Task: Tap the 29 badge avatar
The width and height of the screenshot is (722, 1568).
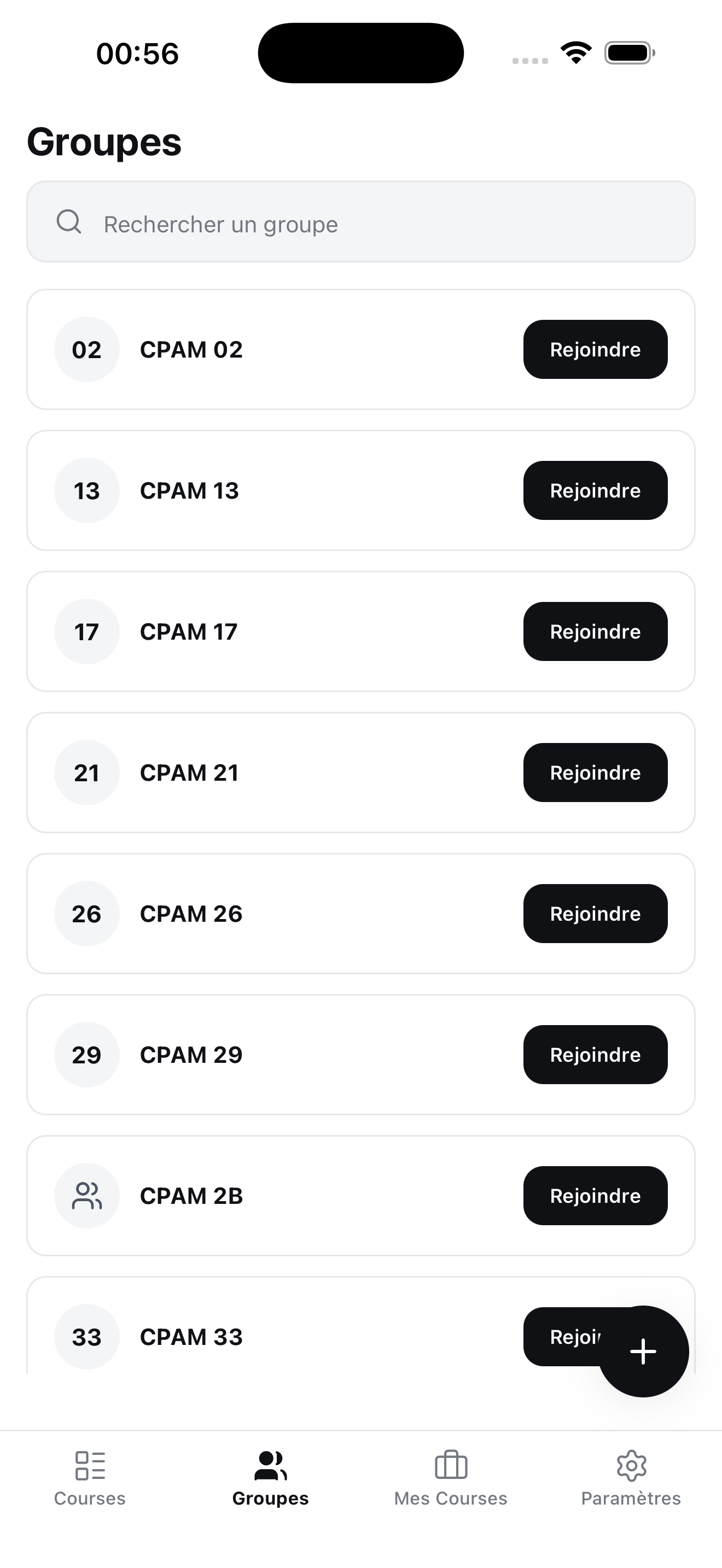Action: click(87, 1054)
